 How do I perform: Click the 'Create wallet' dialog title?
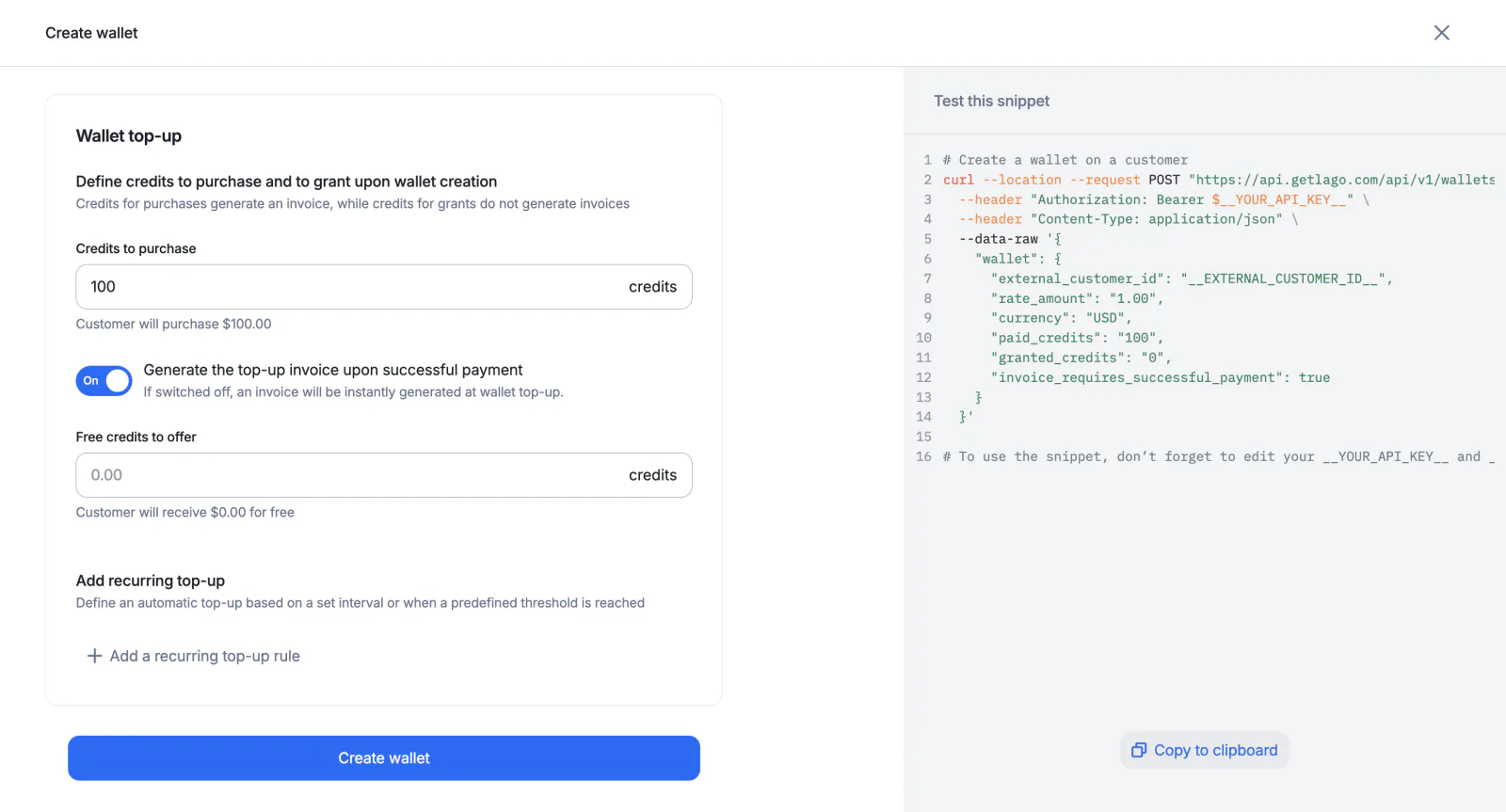pyautogui.click(x=91, y=33)
